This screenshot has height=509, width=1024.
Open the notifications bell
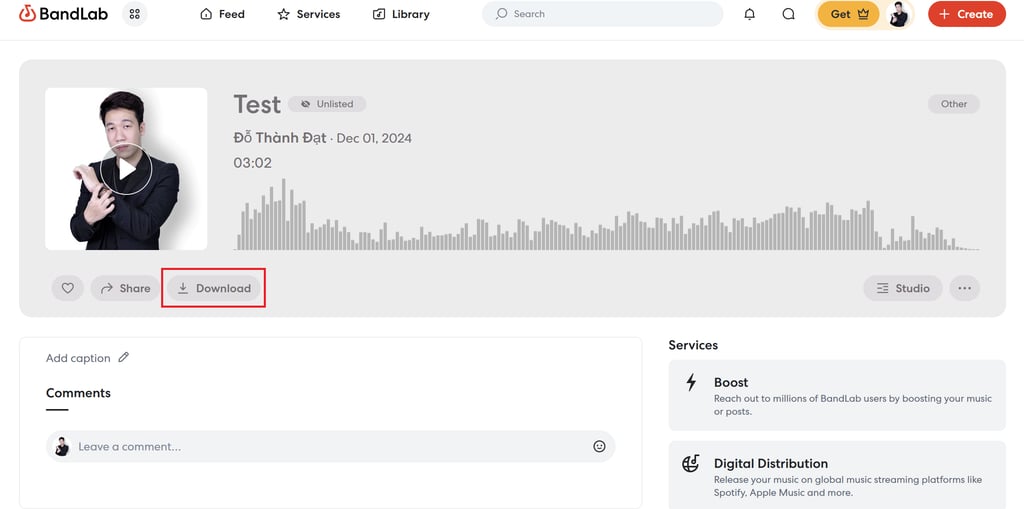click(750, 14)
